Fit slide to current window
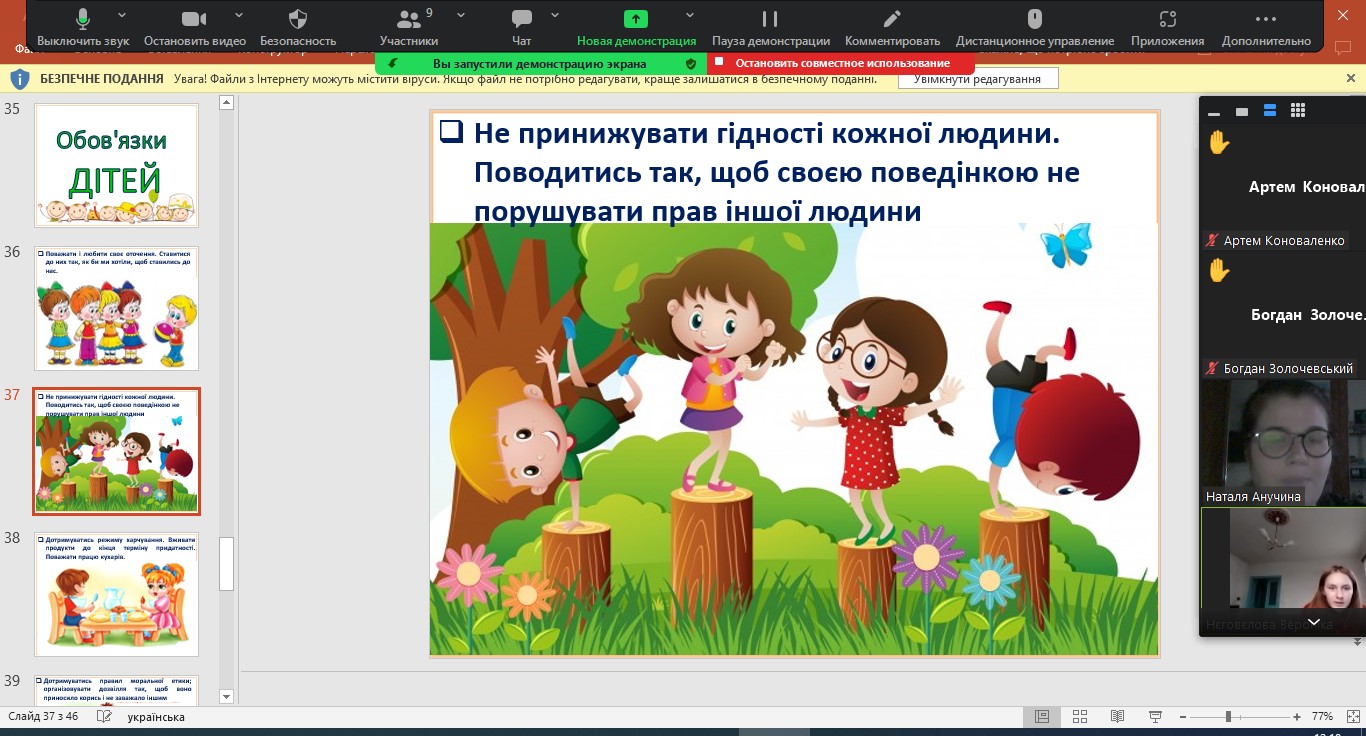Screen dimensions: 1366x736 [1352, 716]
